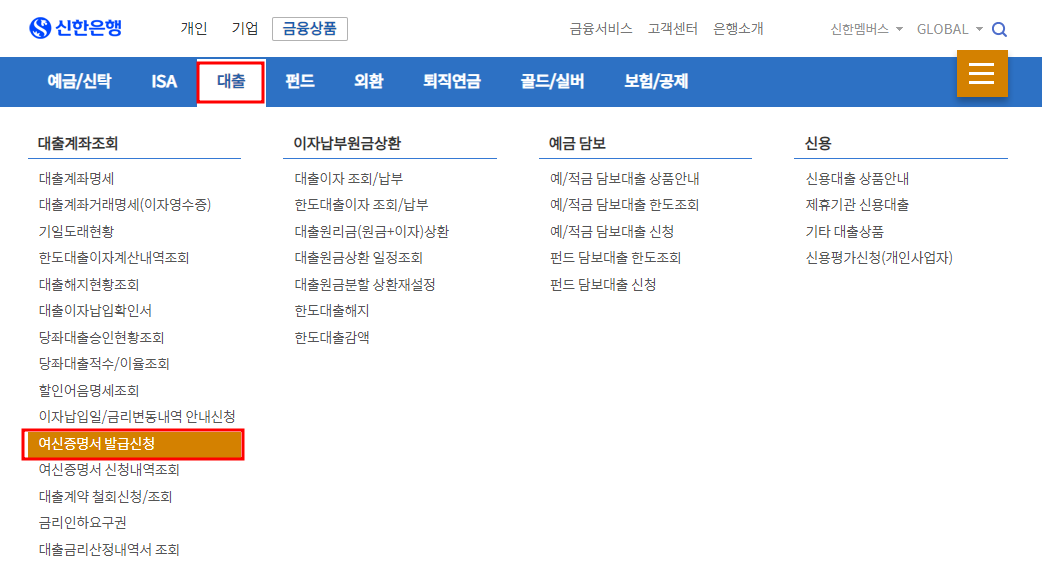Open 펀드 담보대출 신청 link
1042x573 pixels.
point(603,285)
